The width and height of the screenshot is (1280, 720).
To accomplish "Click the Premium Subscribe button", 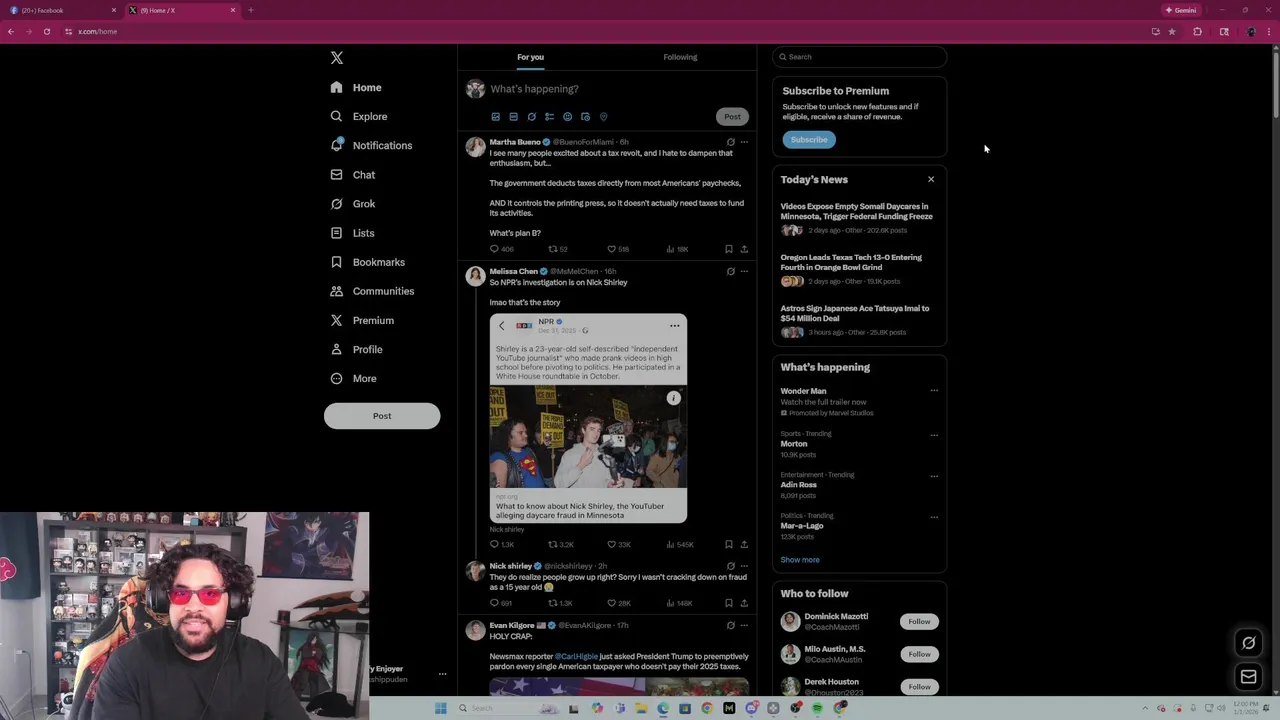I will tap(809, 140).
